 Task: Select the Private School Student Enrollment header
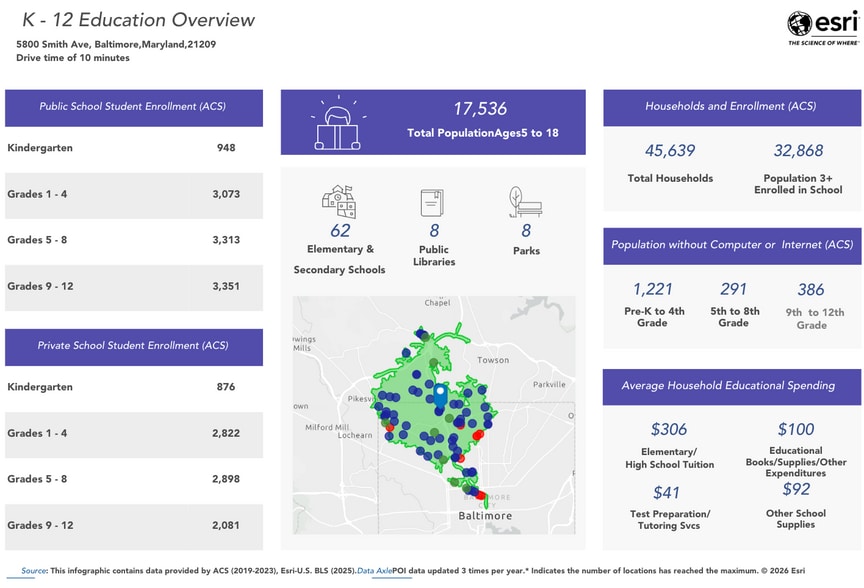pyautogui.click(x=134, y=346)
